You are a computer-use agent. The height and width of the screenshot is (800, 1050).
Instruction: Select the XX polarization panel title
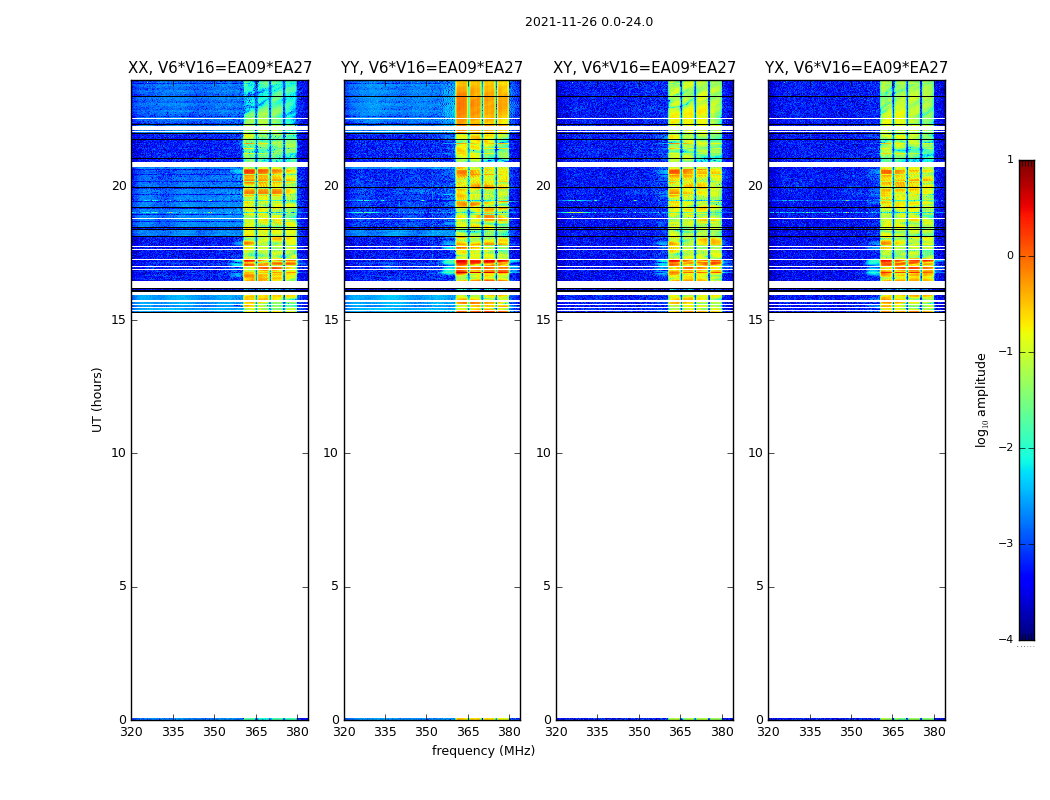point(219,68)
